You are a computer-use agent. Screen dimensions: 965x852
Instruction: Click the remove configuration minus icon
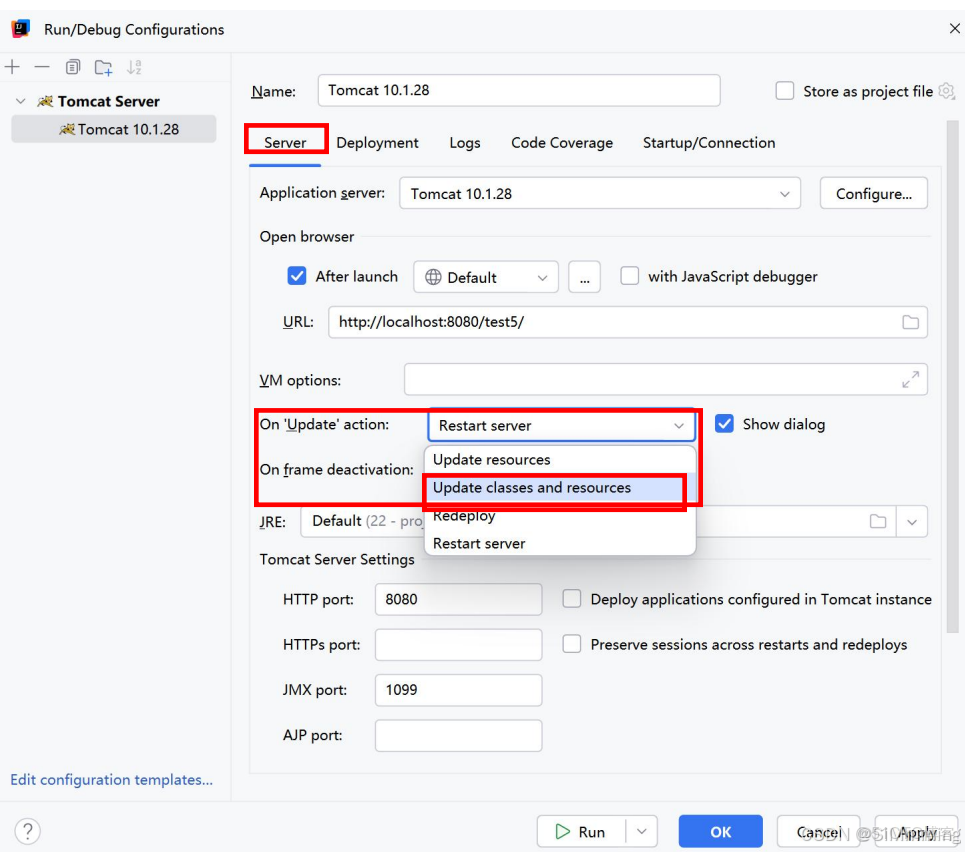coord(42,67)
